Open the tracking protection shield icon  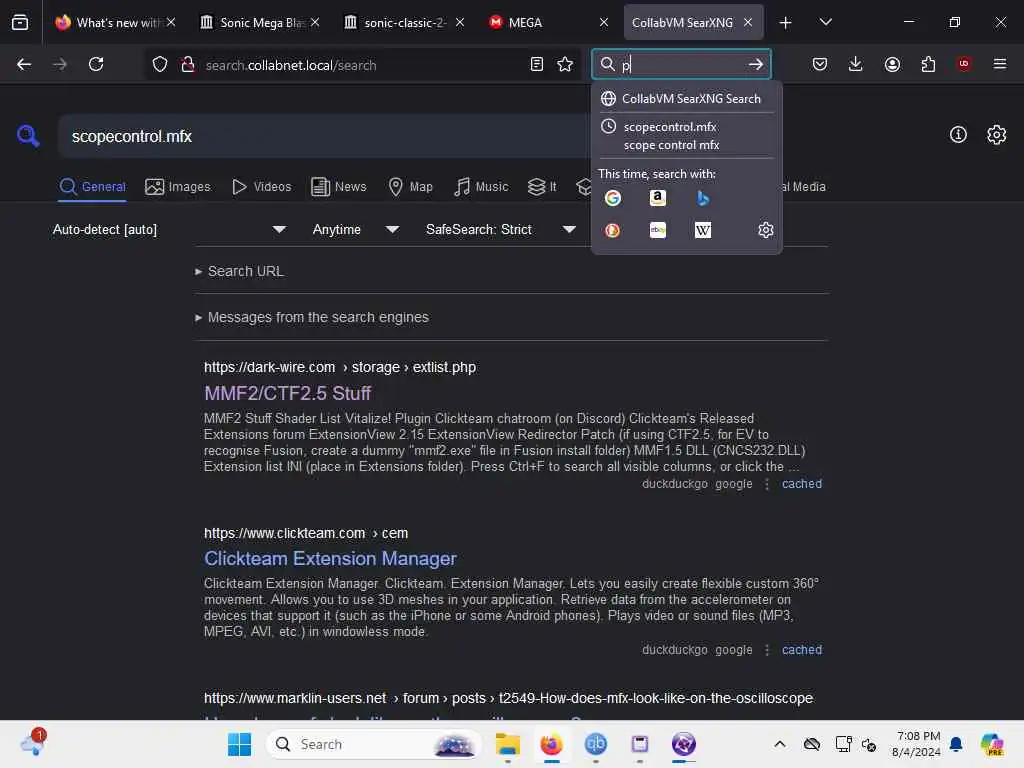160,64
